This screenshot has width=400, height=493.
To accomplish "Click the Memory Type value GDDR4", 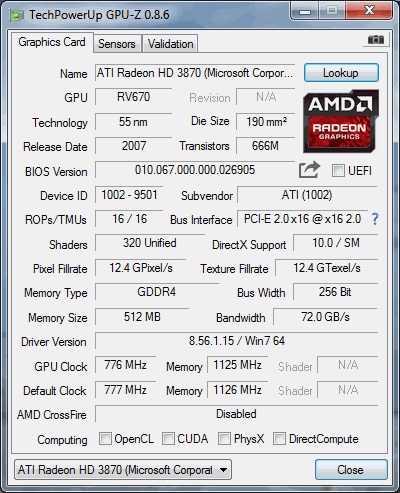I will tap(157, 292).
